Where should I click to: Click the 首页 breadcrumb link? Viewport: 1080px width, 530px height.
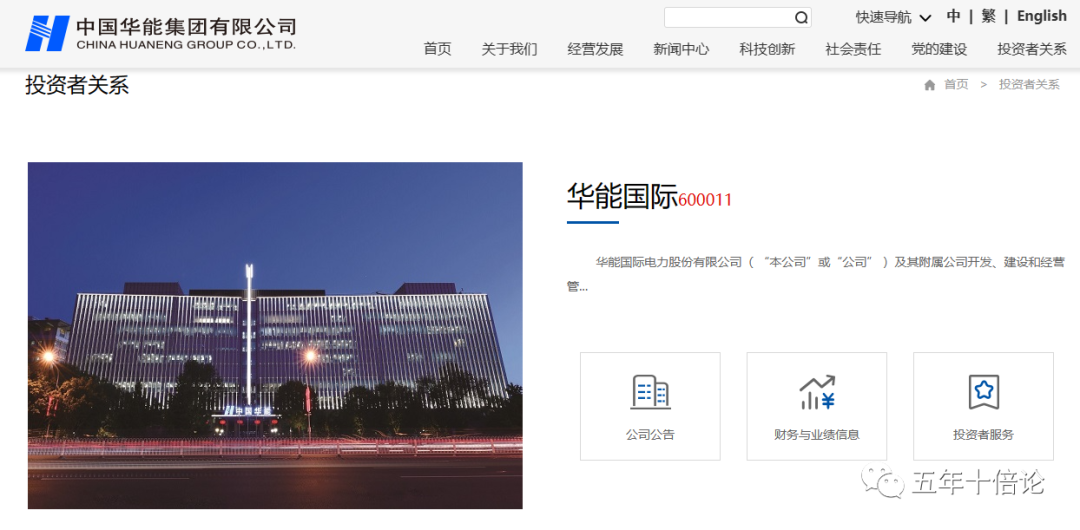click(956, 85)
